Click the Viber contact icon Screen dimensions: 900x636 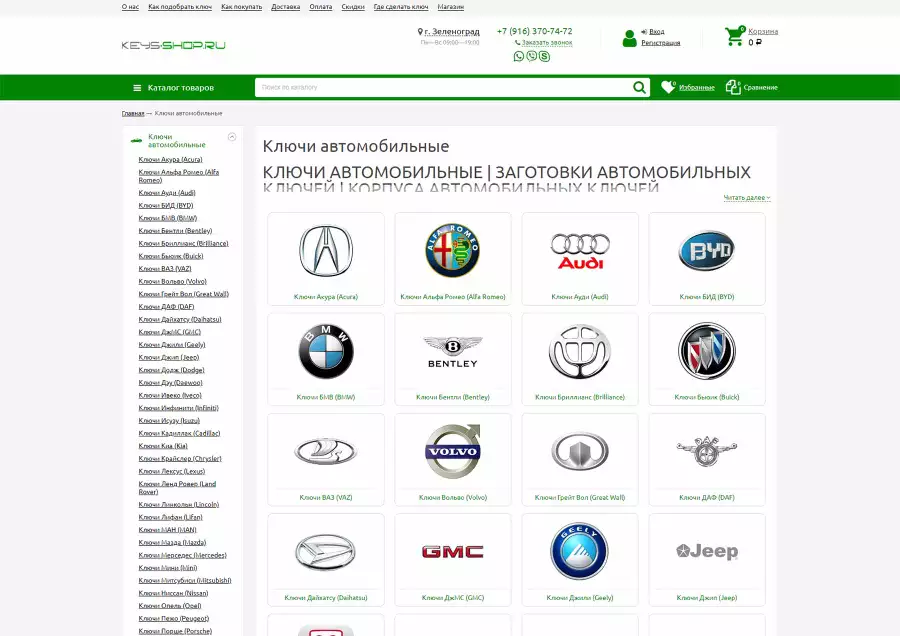[x=532, y=56]
